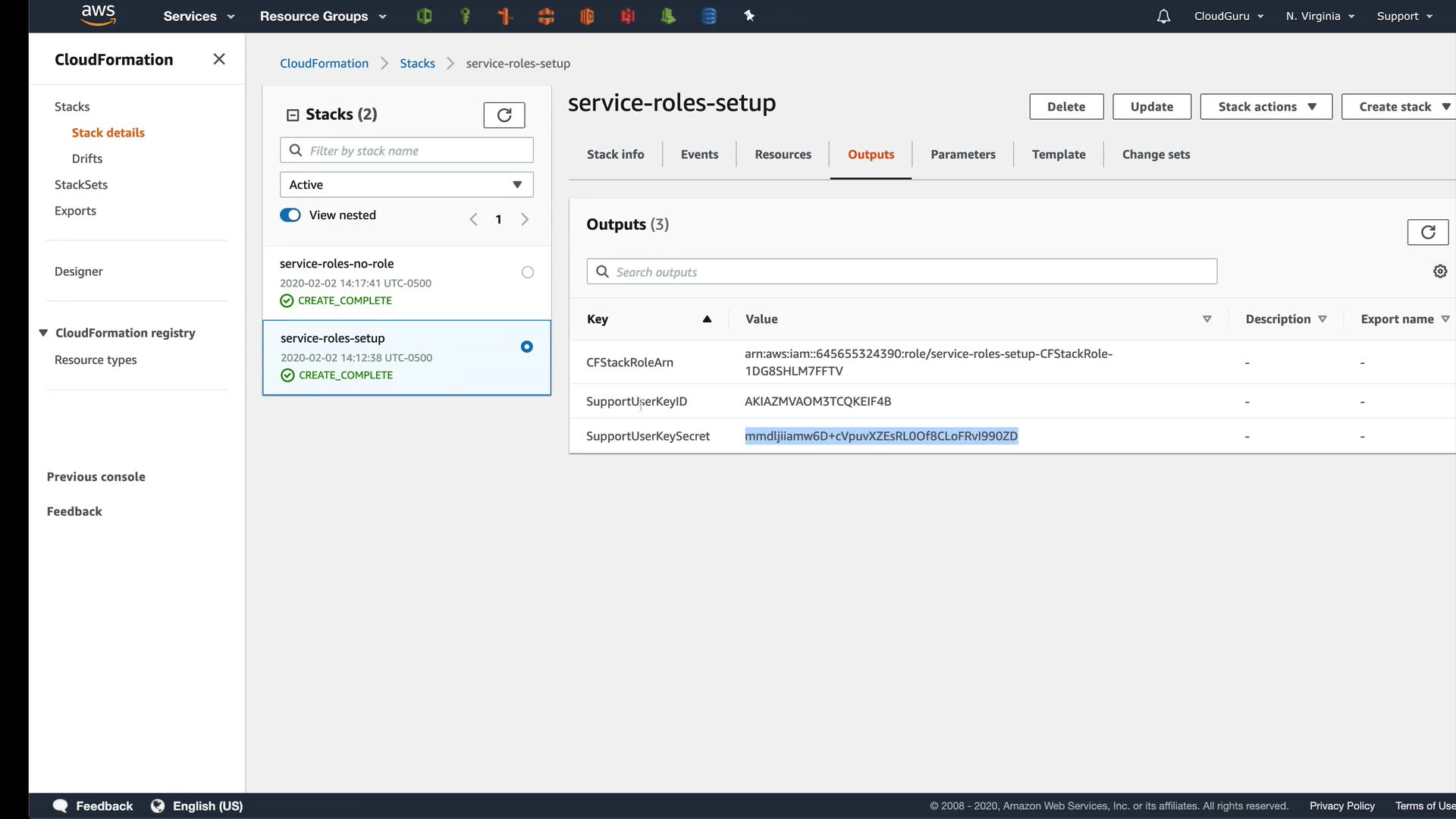
Task: Select the service-roles-no-role stack radio button
Action: [x=528, y=272]
